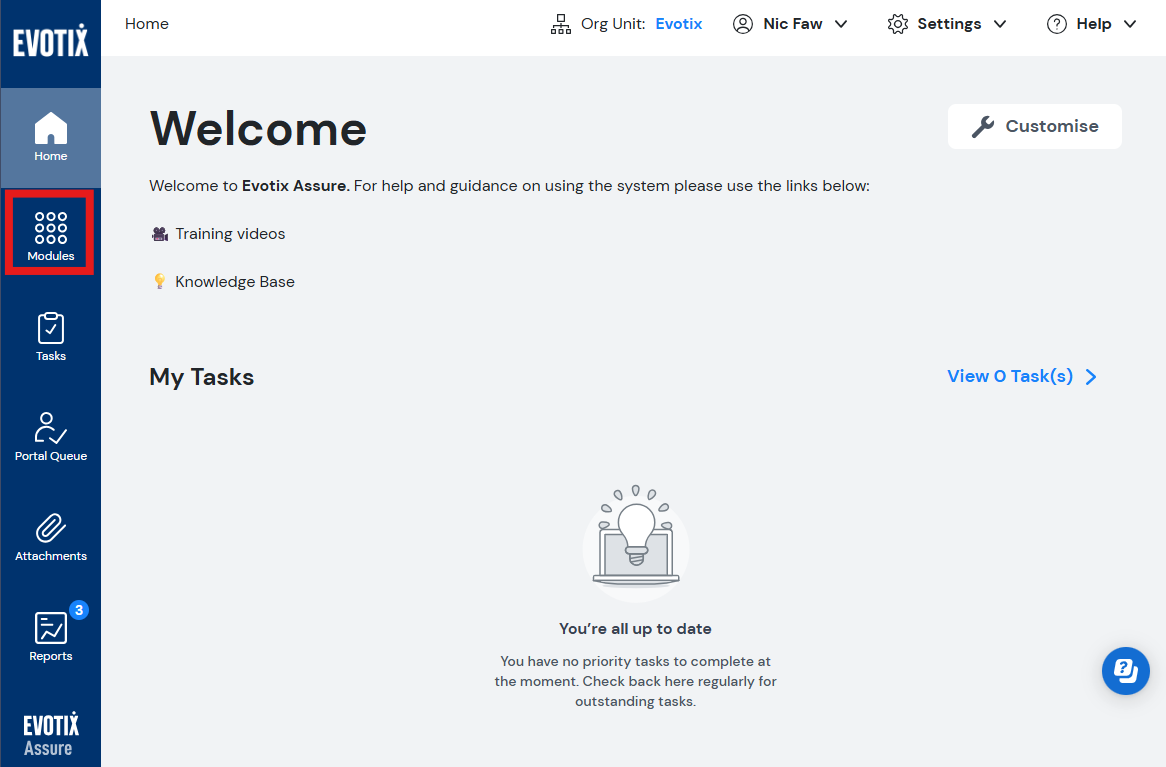Open the Settings menu

[x=947, y=25]
